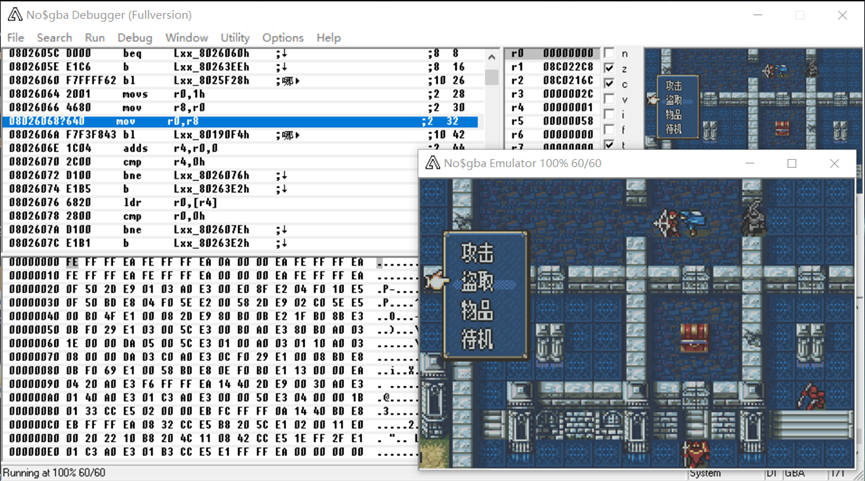The height and width of the screenshot is (481, 865).
Task: Click hex dump row 00000000
Action: tap(210, 262)
